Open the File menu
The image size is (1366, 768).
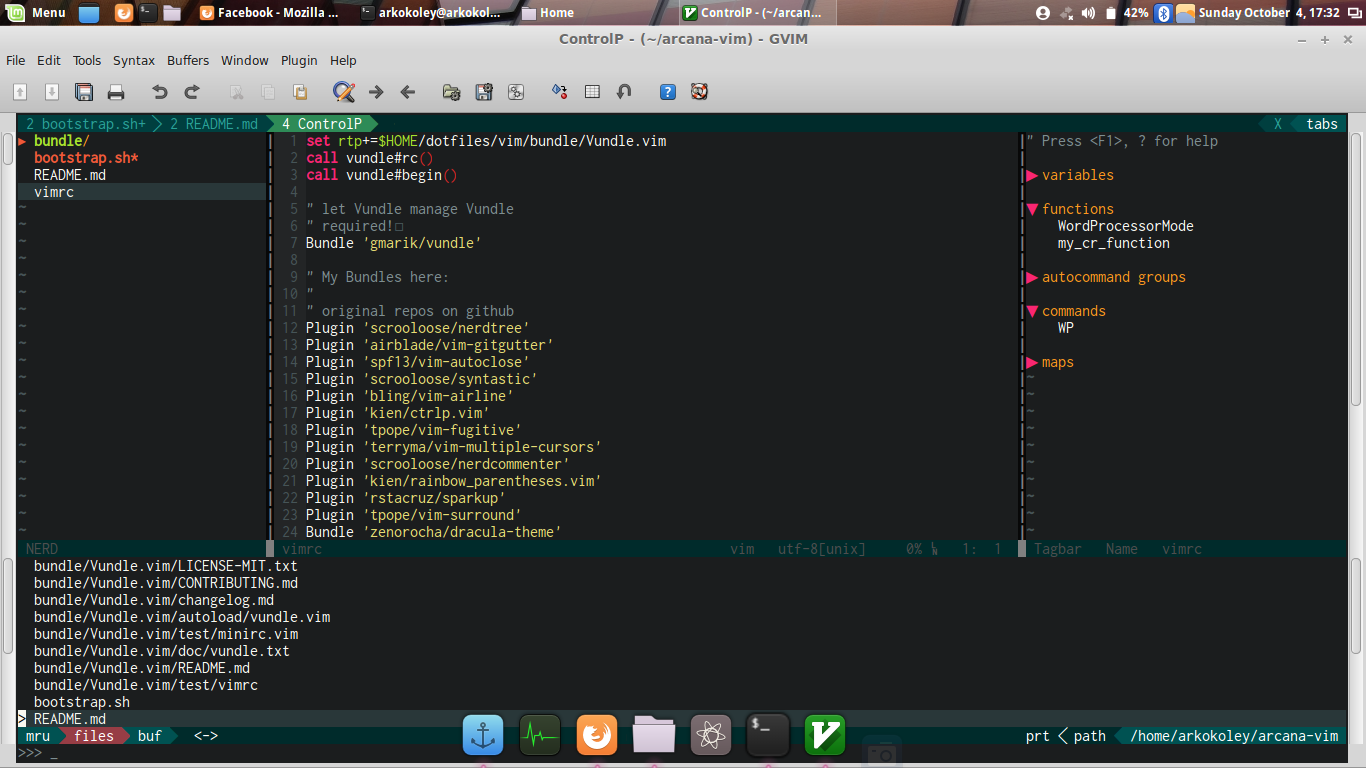tap(16, 60)
